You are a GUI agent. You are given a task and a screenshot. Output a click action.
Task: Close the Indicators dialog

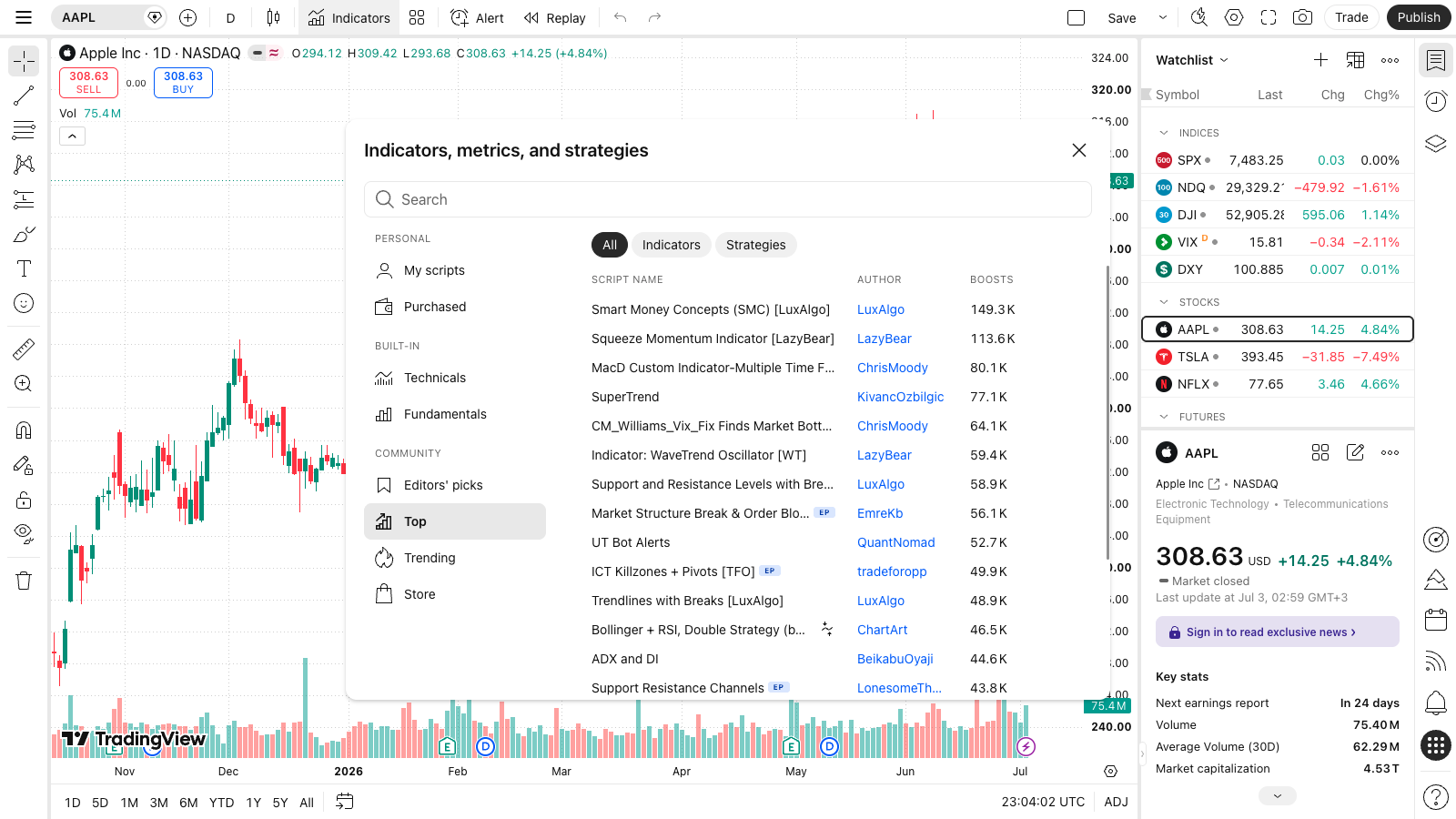[1079, 150]
